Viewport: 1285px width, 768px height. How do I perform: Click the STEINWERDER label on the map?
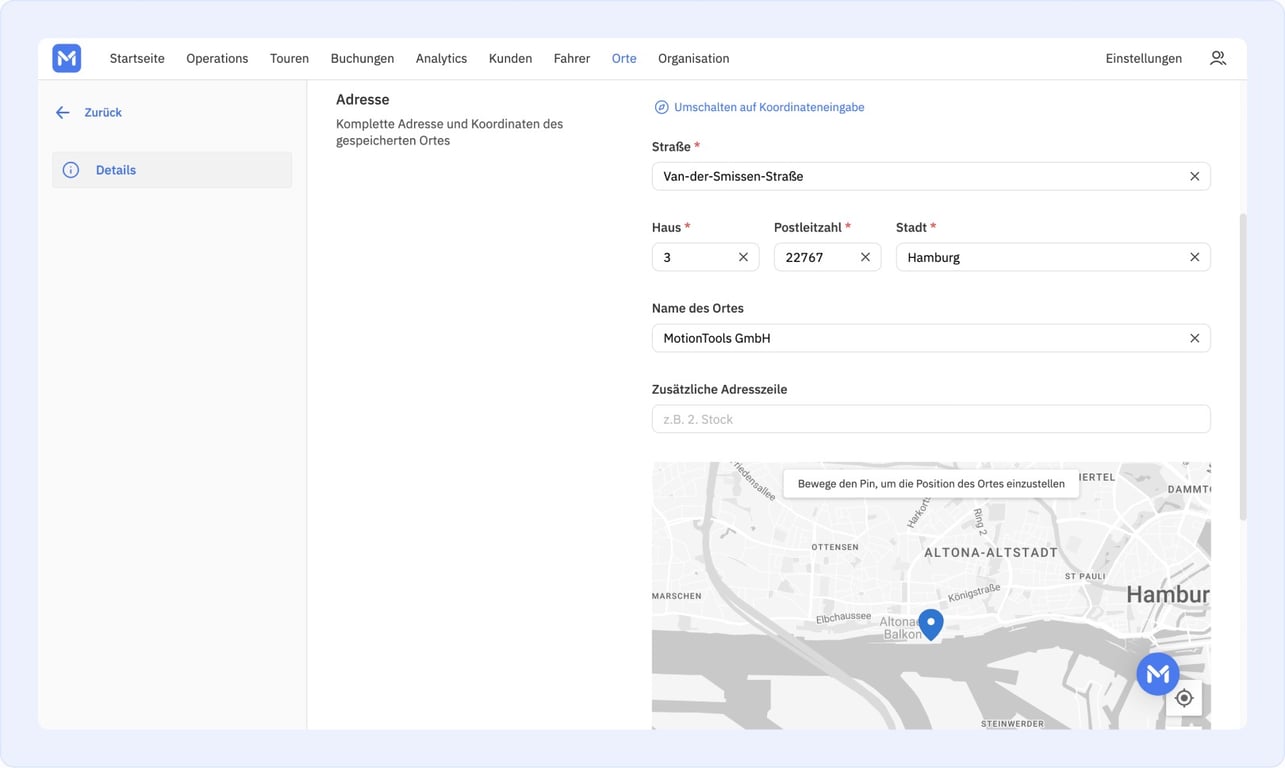(x=1012, y=723)
